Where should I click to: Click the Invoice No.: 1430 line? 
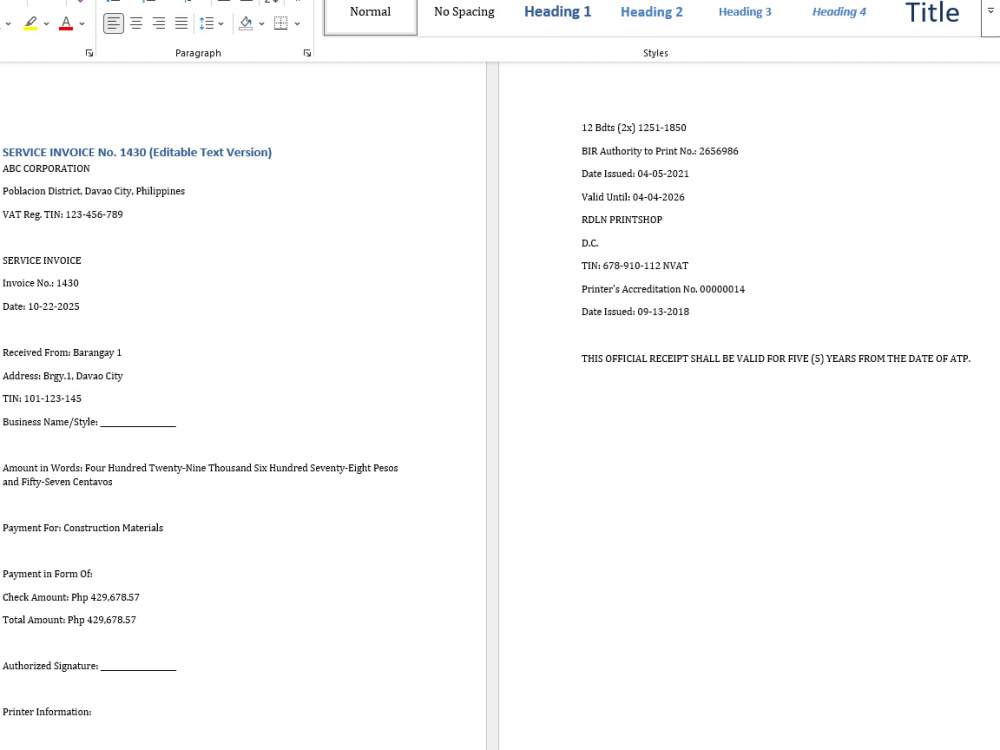(41, 283)
